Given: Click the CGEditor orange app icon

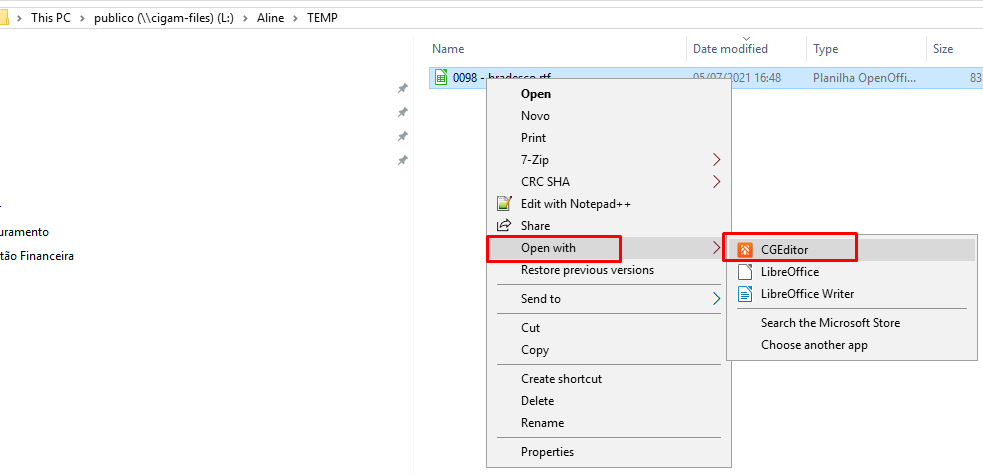Looking at the screenshot, I should 744,250.
